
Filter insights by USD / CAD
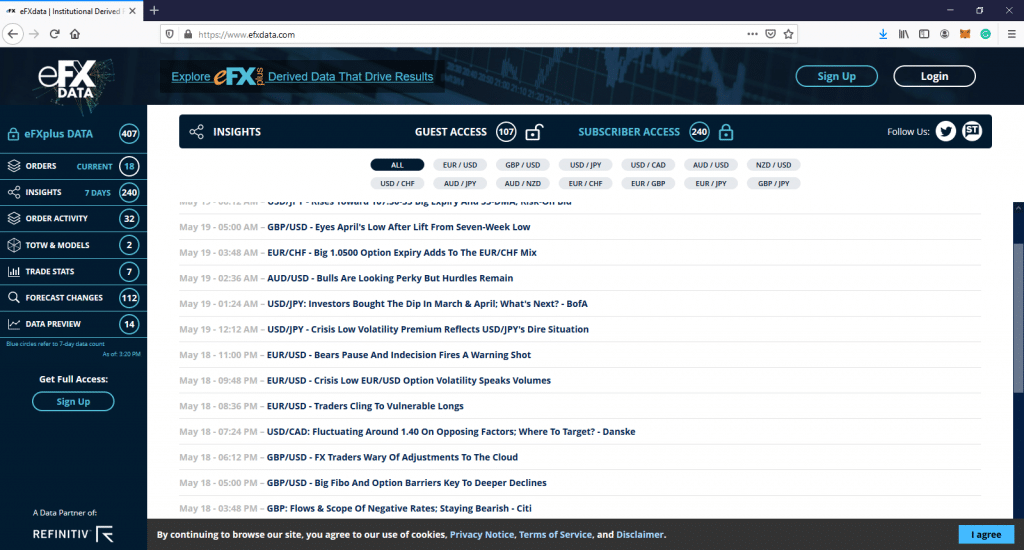point(648,165)
